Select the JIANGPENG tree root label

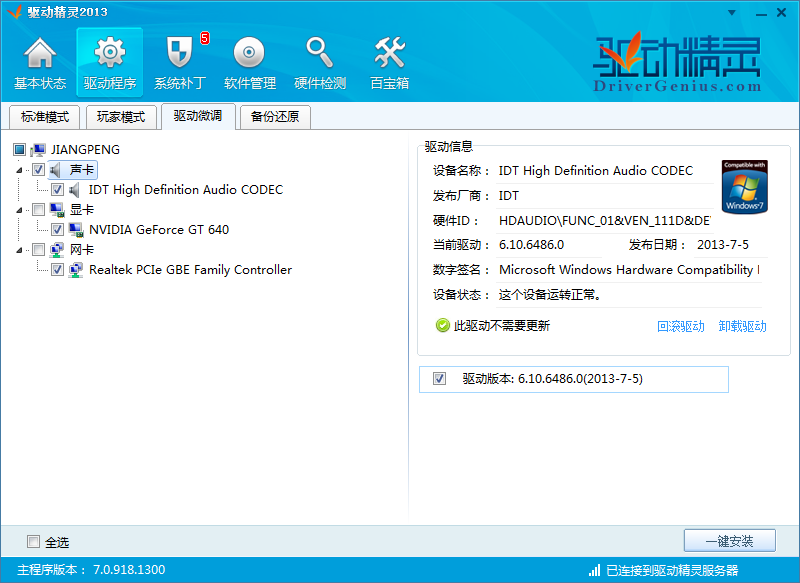(x=85, y=149)
